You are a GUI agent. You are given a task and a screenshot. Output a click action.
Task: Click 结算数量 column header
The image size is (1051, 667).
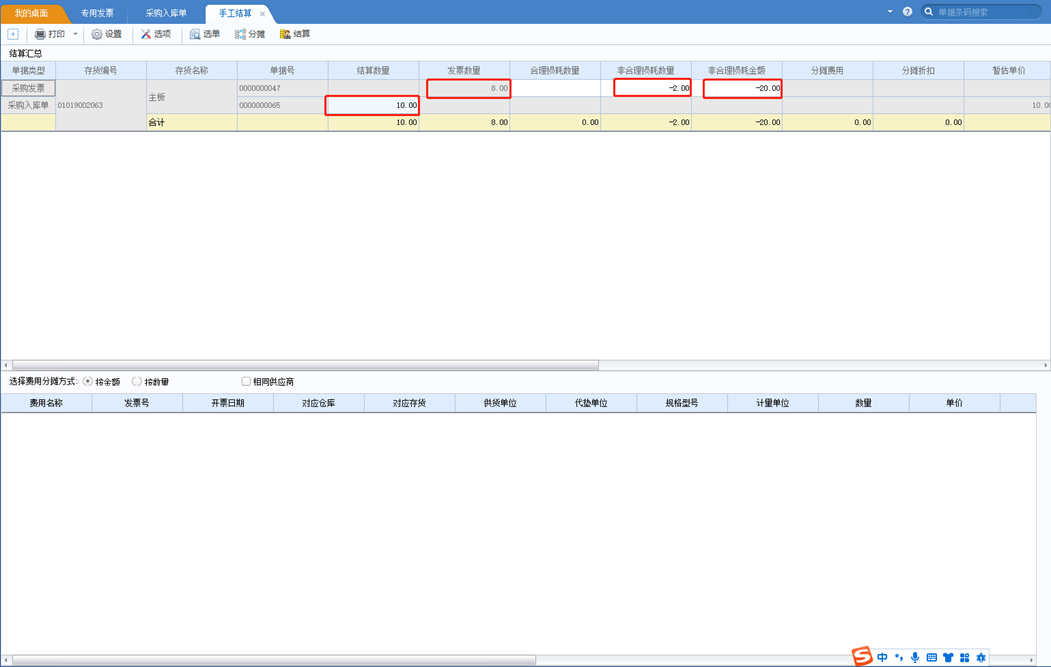click(373, 70)
